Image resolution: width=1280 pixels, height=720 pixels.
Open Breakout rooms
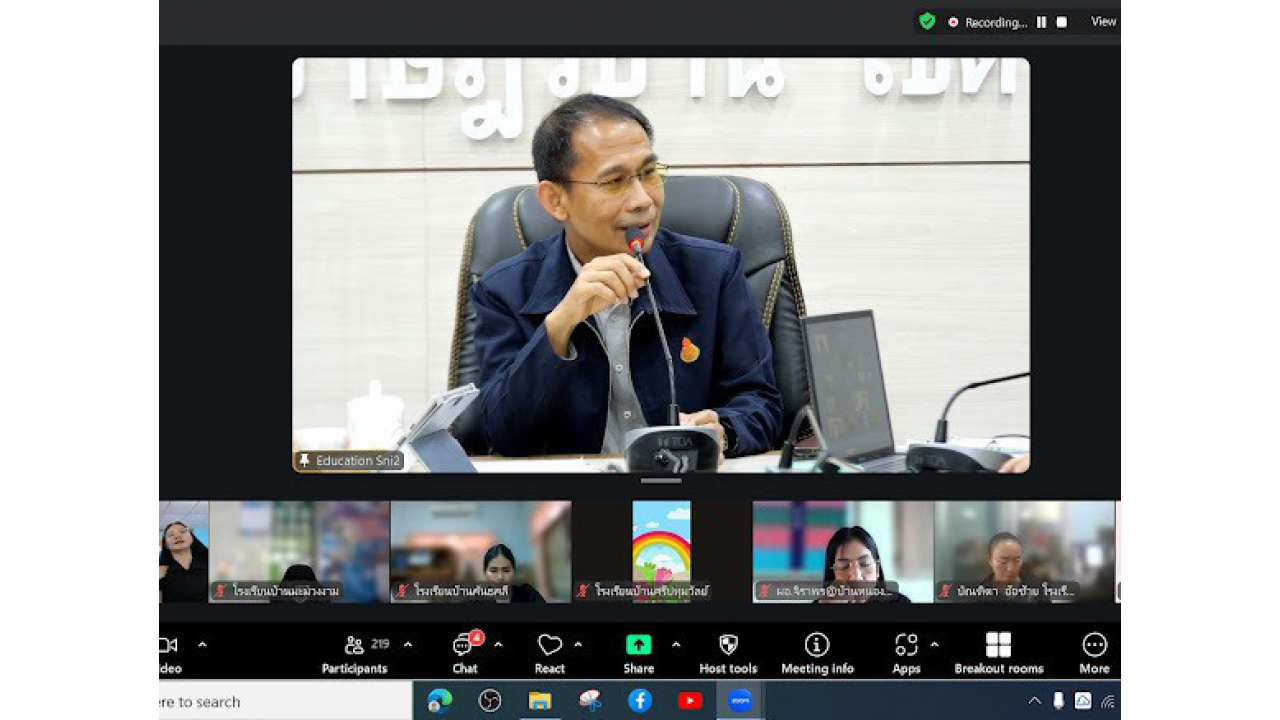998,653
